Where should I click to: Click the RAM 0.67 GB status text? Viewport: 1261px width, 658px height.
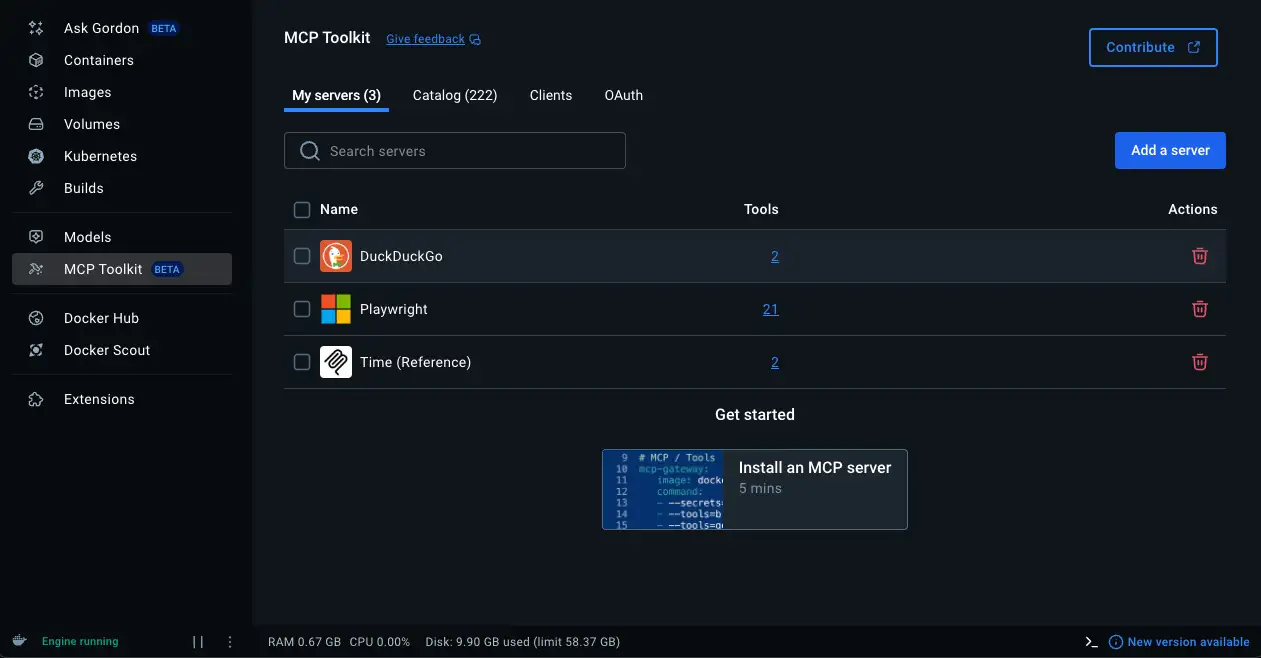(305, 642)
